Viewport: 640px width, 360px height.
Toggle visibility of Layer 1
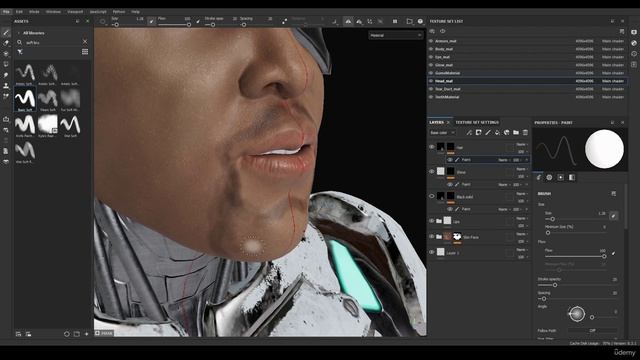click(x=432, y=252)
